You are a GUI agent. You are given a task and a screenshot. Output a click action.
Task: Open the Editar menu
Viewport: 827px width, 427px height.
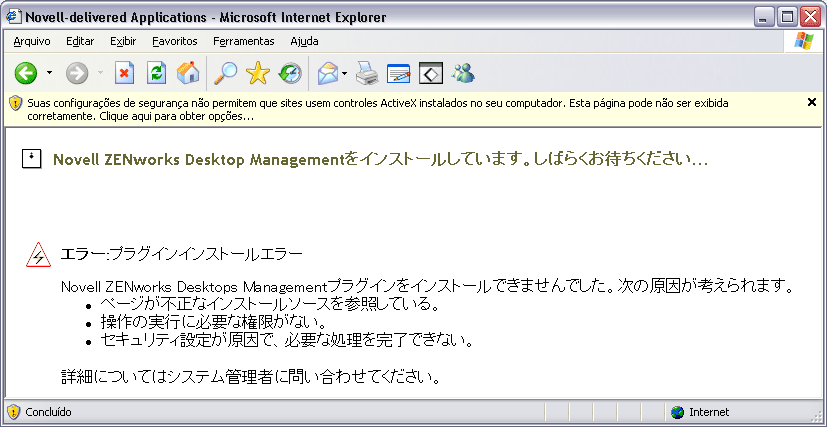80,41
